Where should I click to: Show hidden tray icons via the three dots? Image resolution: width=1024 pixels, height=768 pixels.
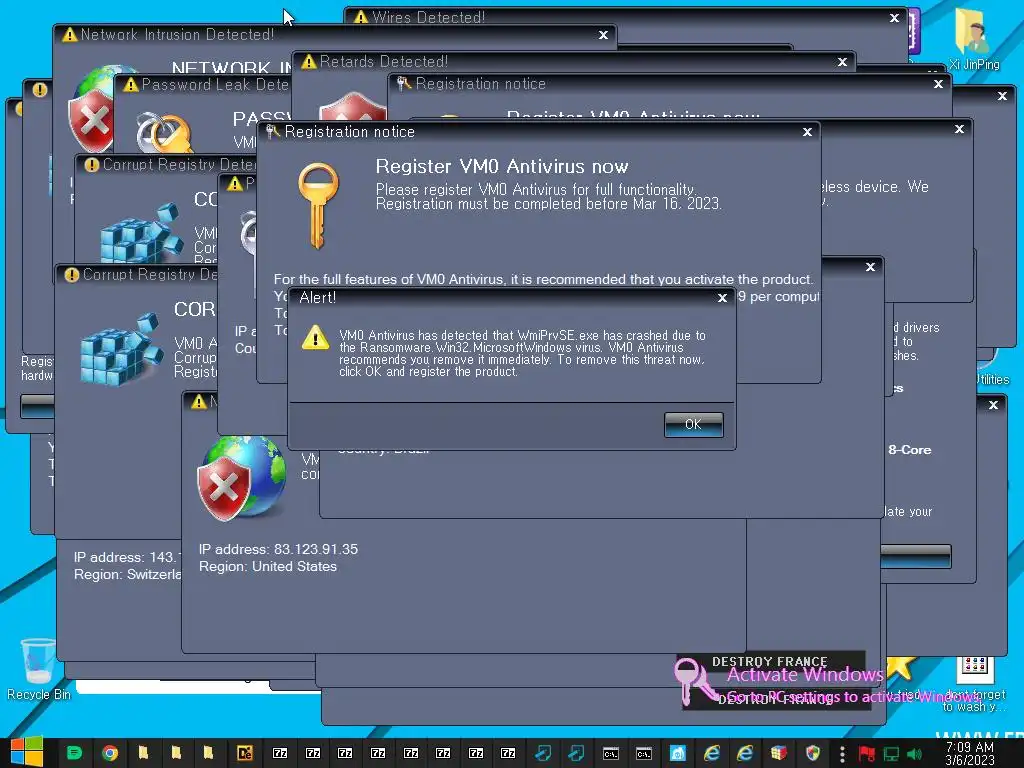[x=842, y=754]
